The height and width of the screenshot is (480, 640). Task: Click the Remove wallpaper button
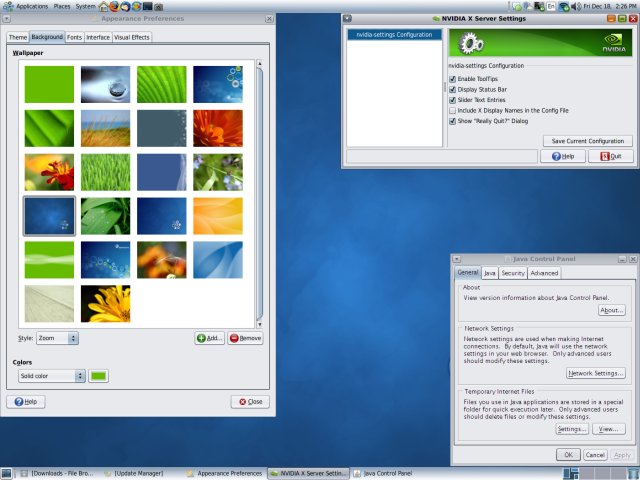tap(245, 338)
